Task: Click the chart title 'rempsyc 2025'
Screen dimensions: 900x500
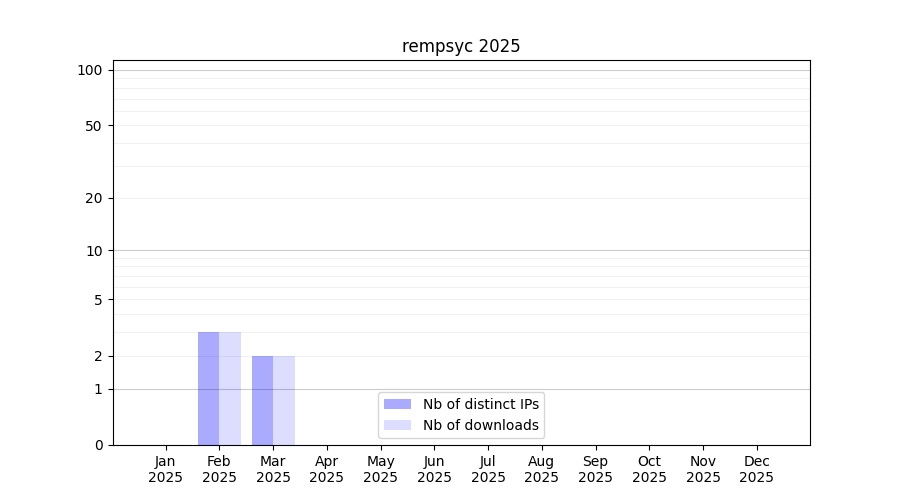Action: tap(461, 46)
